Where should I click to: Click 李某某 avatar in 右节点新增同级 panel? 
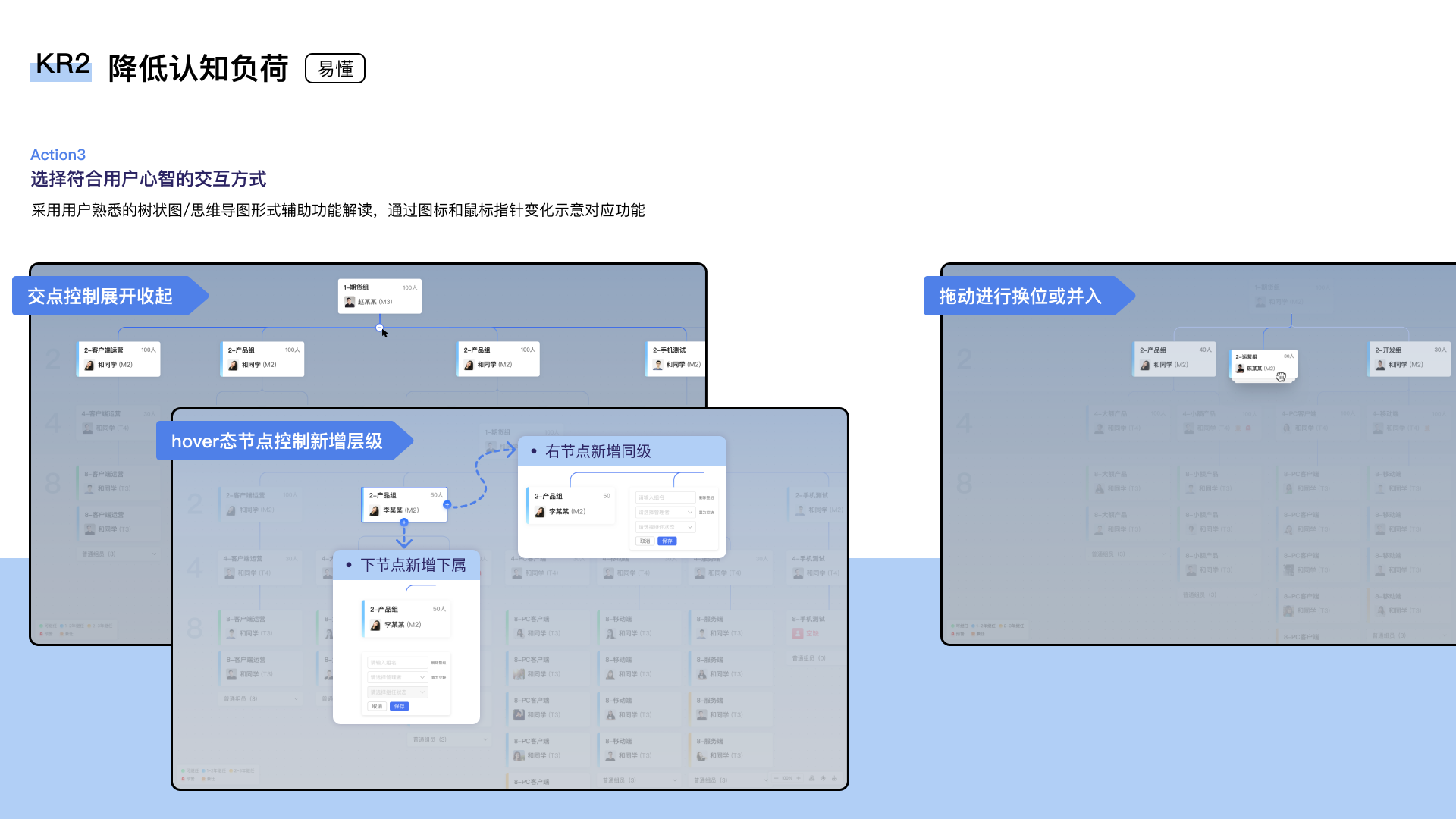click(540, 512)
